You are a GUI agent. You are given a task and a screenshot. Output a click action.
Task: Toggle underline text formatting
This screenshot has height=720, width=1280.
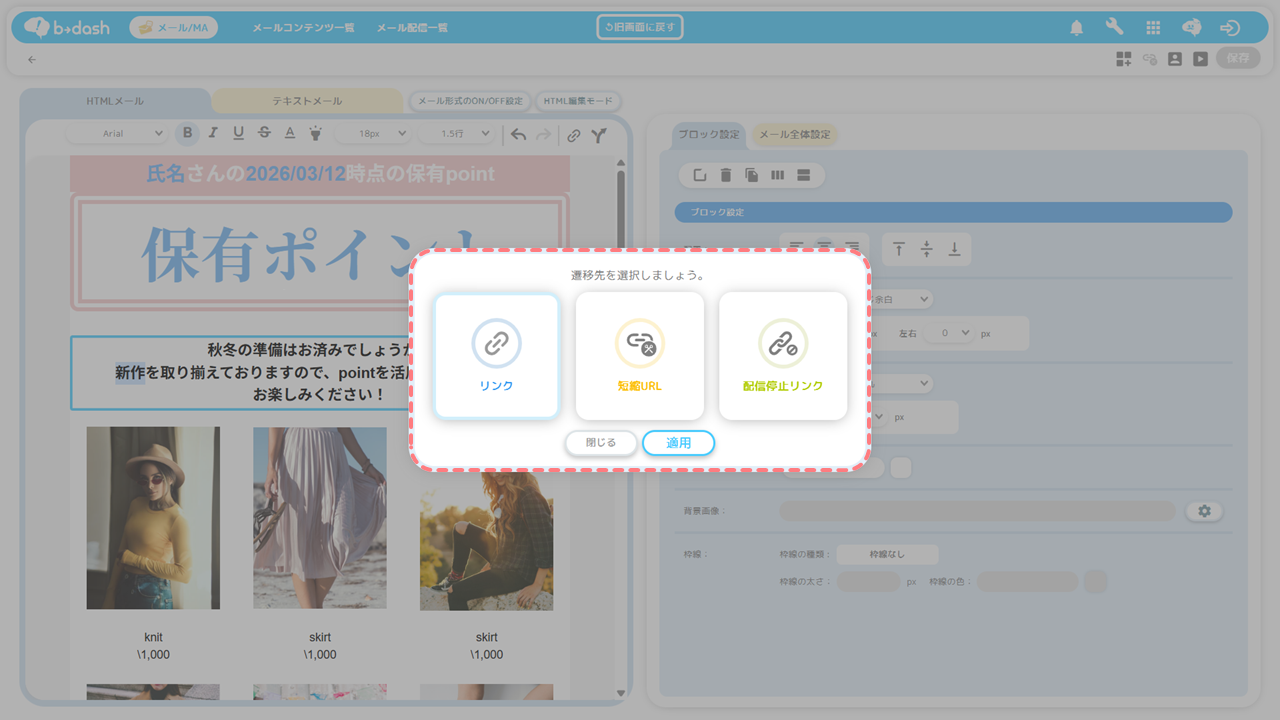tap(238, 134)
